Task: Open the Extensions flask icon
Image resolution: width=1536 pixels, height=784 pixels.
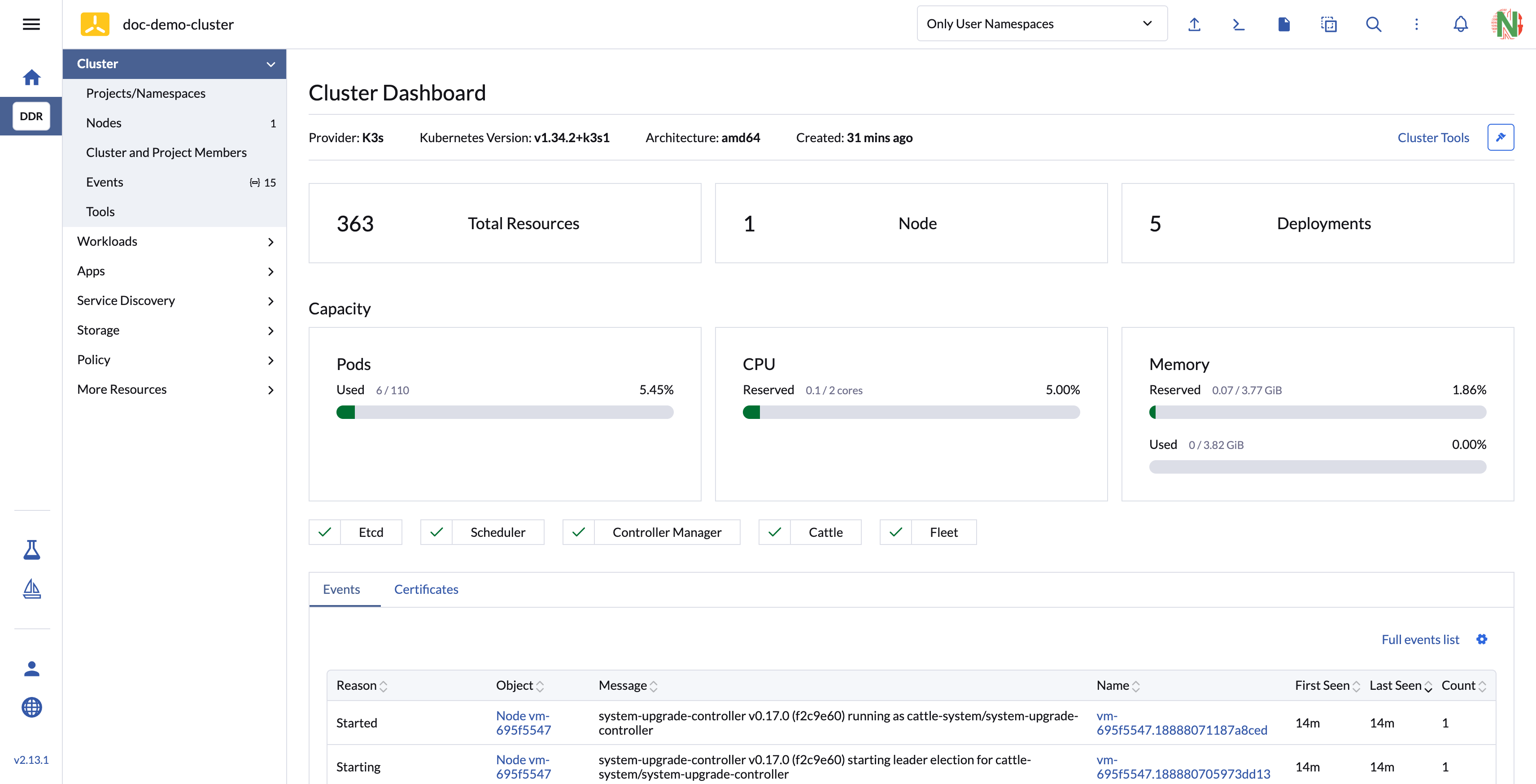Action: point(31,550)
